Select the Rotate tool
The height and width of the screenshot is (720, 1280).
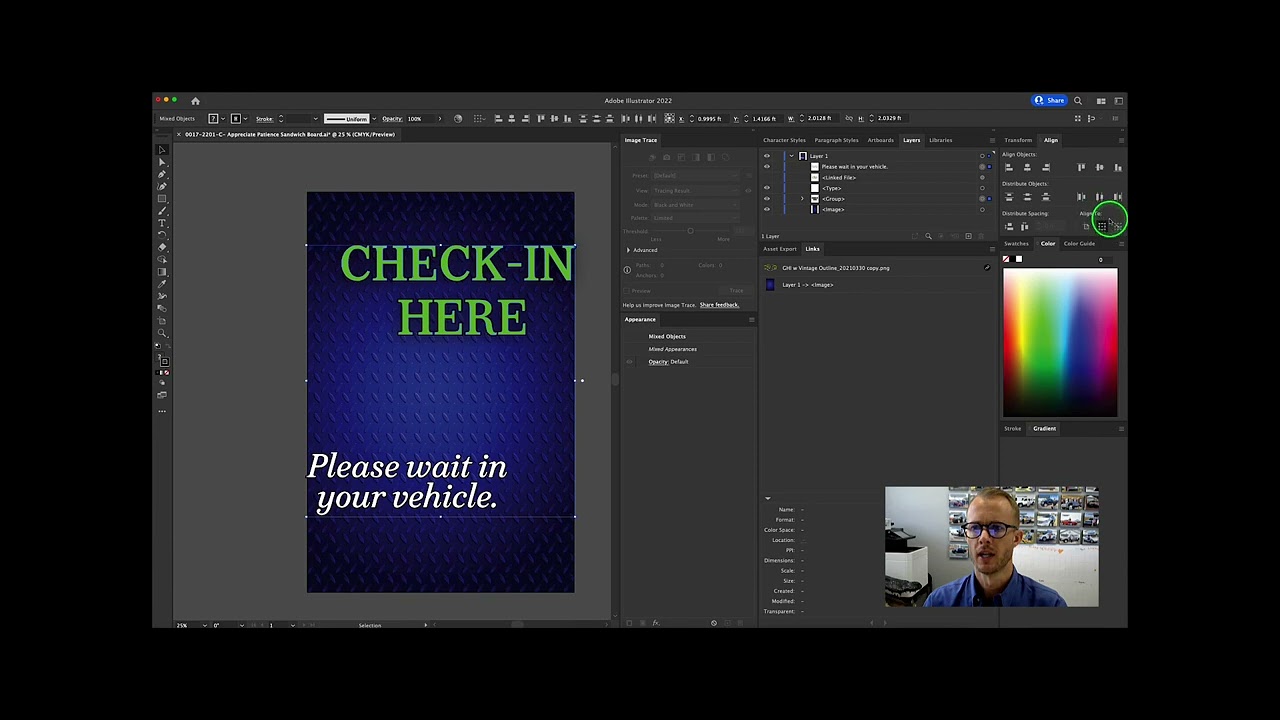coord(162,234)
